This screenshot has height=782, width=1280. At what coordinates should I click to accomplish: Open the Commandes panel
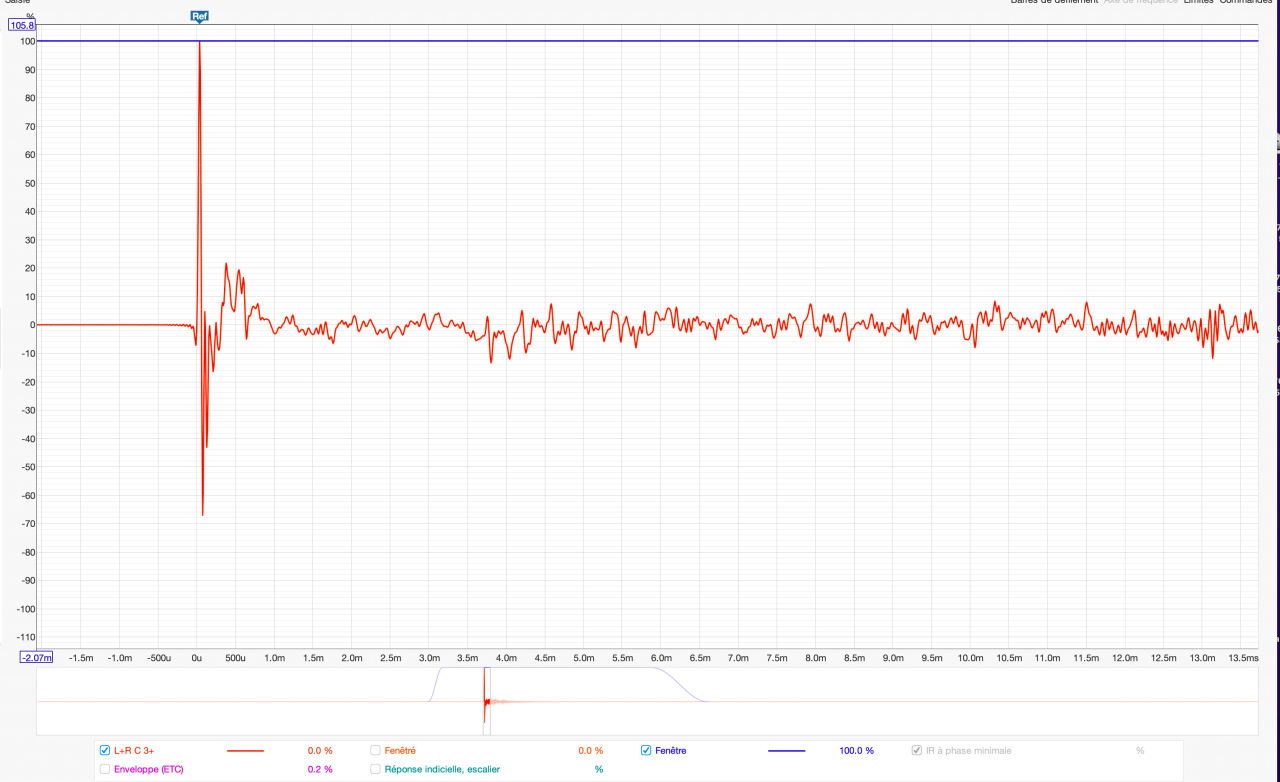[1245, 2]
